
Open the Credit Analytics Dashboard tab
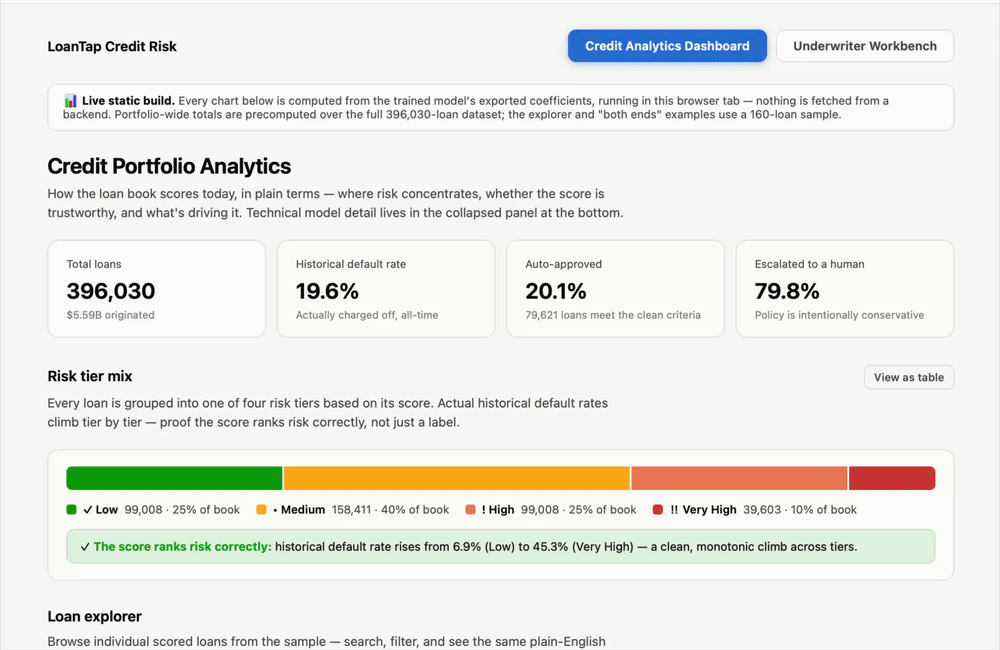point(667,46)
